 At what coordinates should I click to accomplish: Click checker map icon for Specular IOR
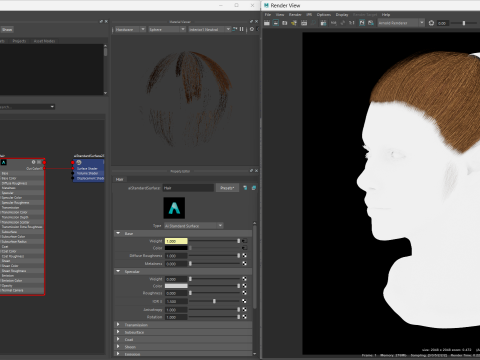click(244, 301)
